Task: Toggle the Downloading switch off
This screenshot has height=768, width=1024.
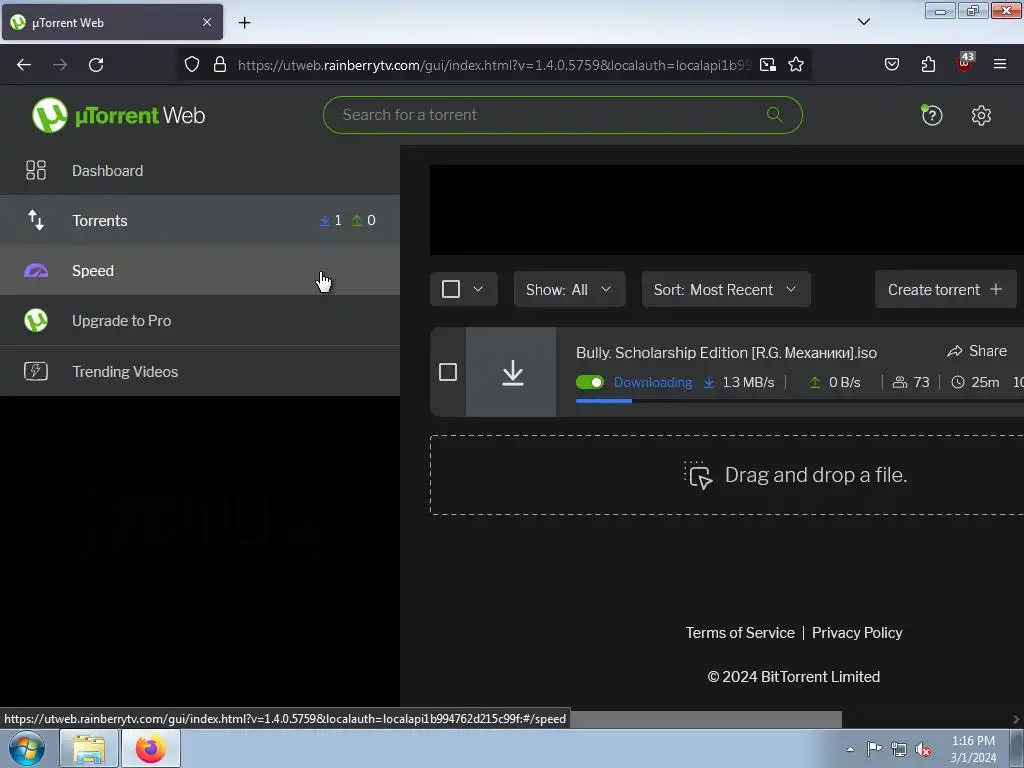Action: pos(590,382)
